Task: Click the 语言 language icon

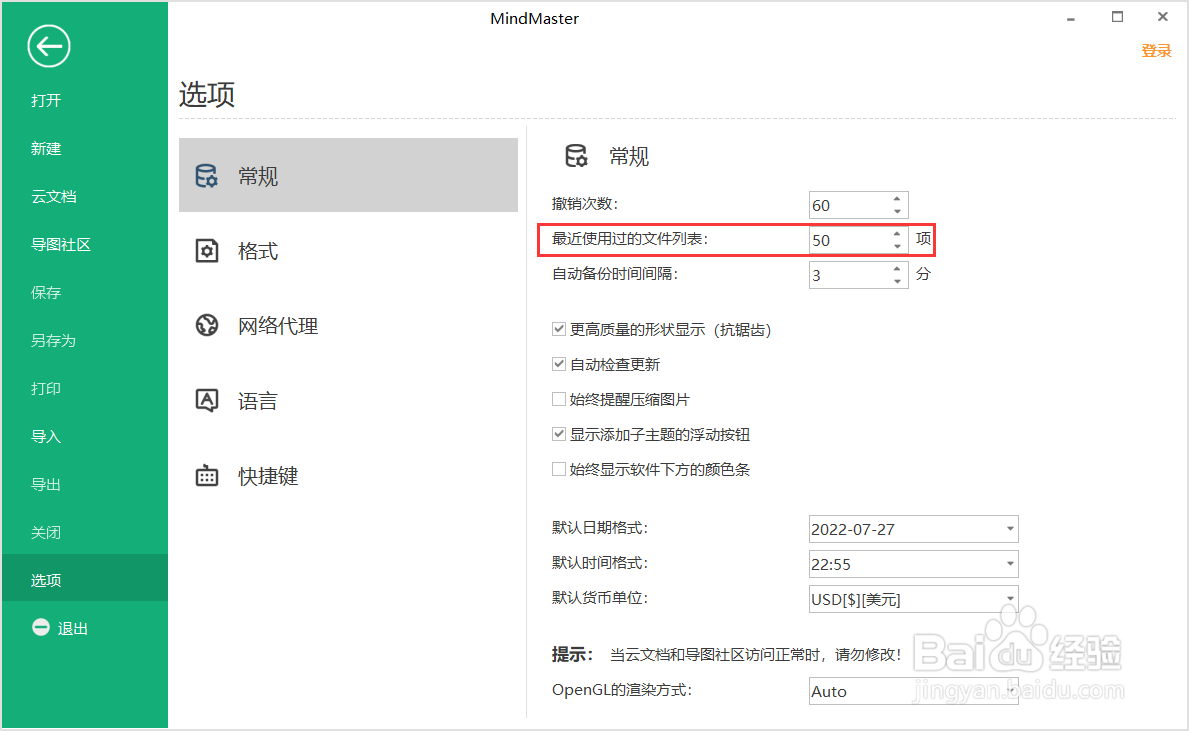Action: pos(206,400)
